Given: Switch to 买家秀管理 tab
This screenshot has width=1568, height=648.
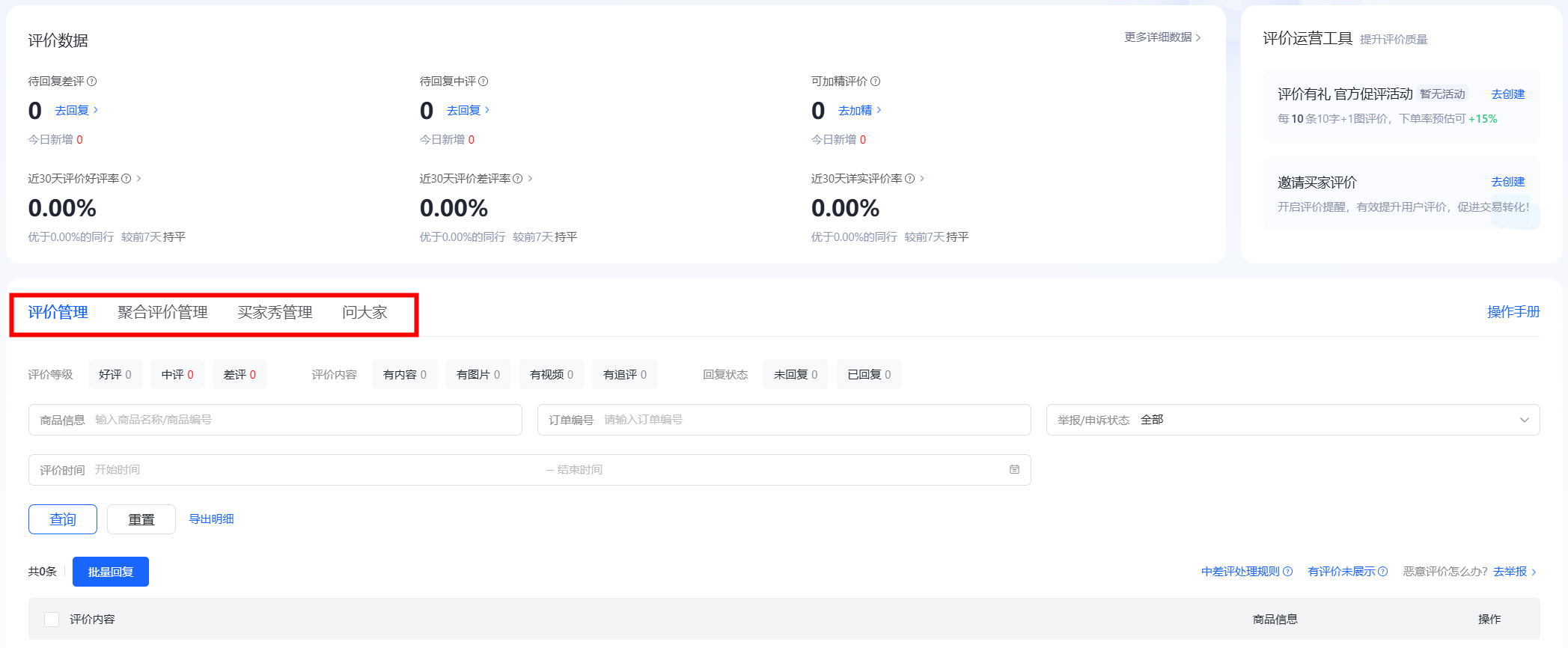Looking at the screenshot, I should (275, 313).
